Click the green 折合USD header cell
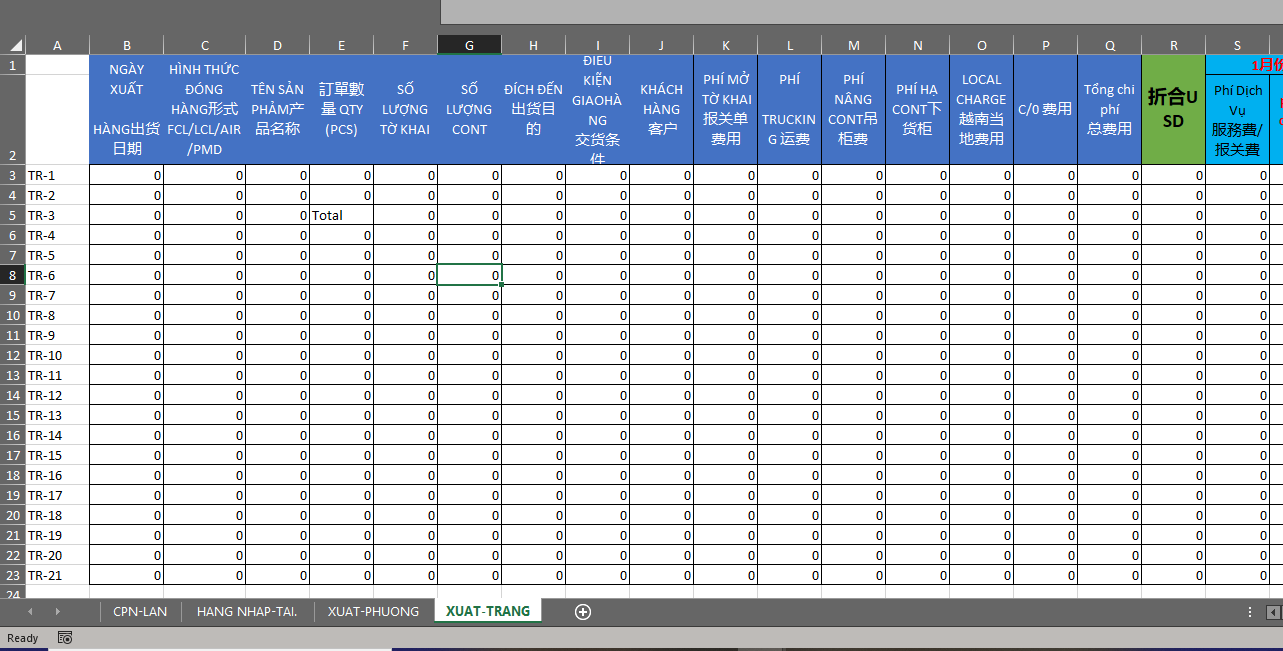 tap(1173, 110)
